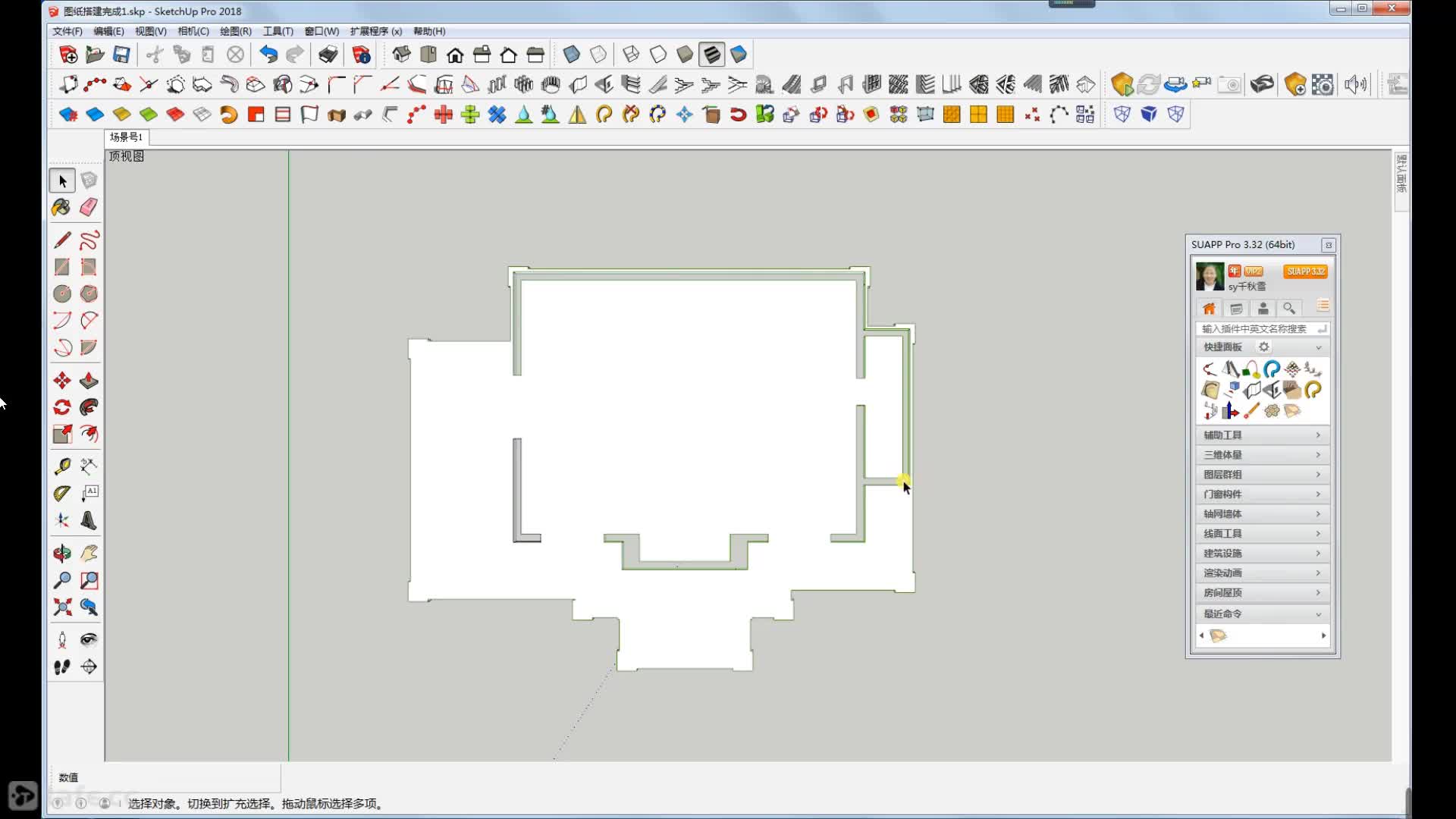The width and height of the screenshot is (1456, 819).
Task: Click the Zoom Extents tool
Action: (x=62, y=607)
